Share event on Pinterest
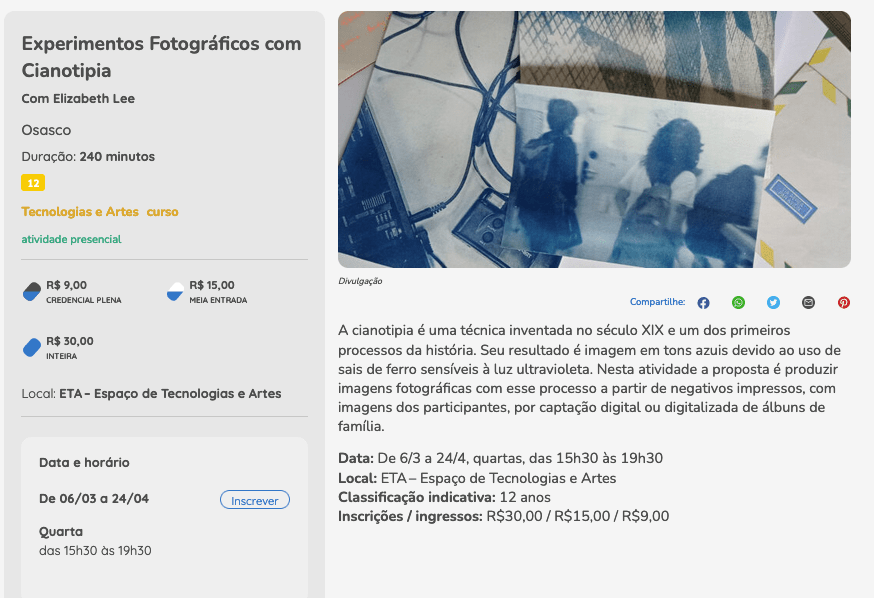The height and width of the screenshot is (598, 874). 844,303
